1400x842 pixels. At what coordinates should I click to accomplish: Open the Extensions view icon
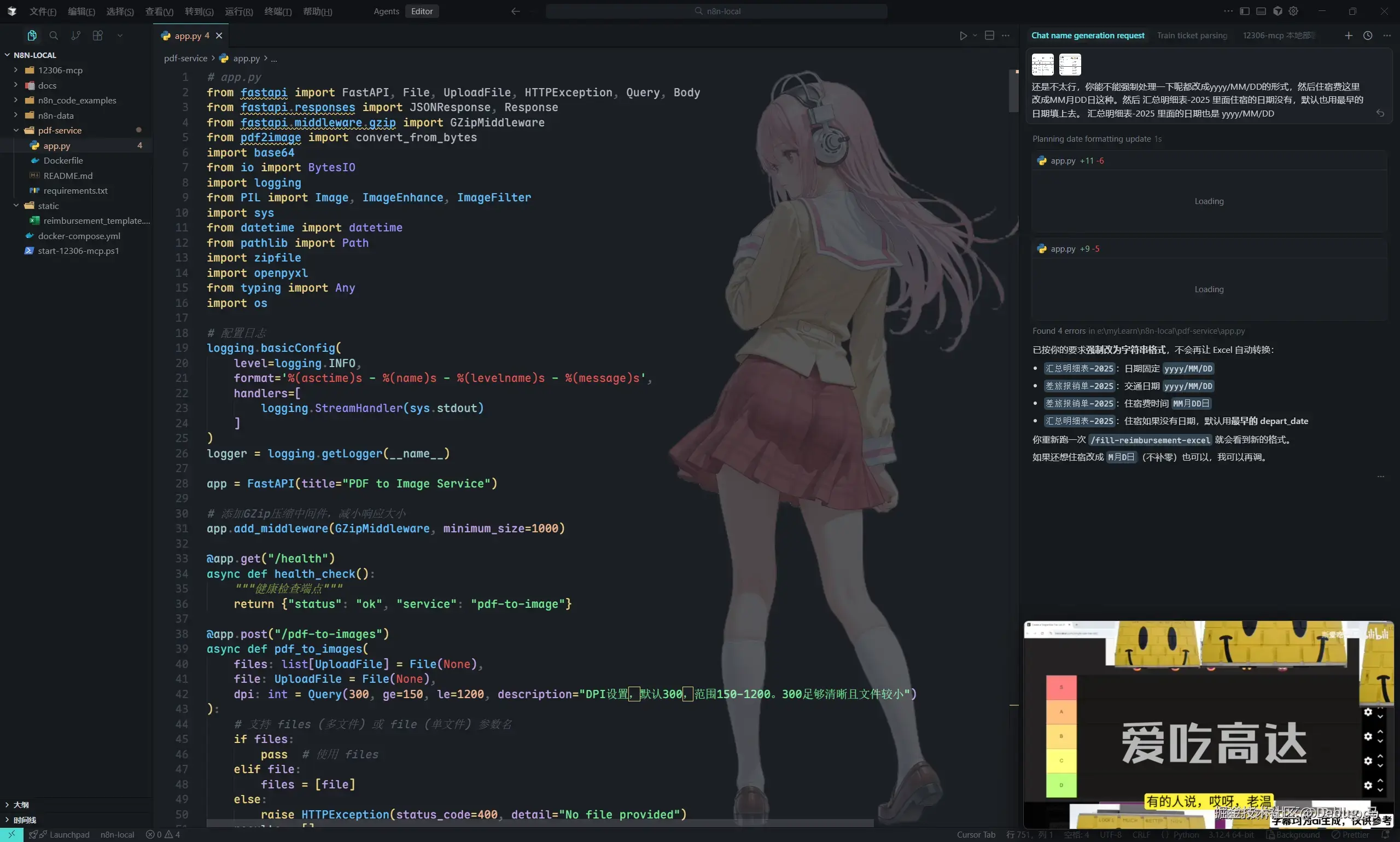97,36
